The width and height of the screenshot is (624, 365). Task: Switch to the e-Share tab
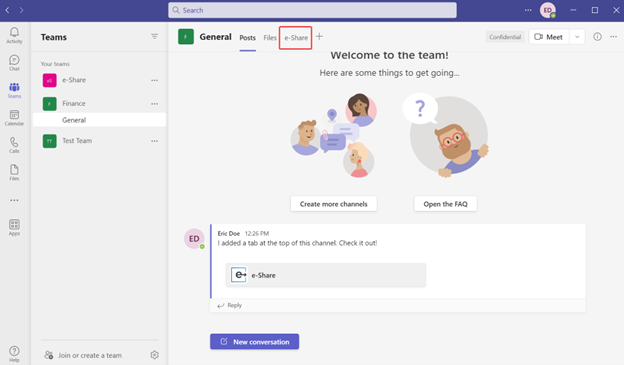296,38
